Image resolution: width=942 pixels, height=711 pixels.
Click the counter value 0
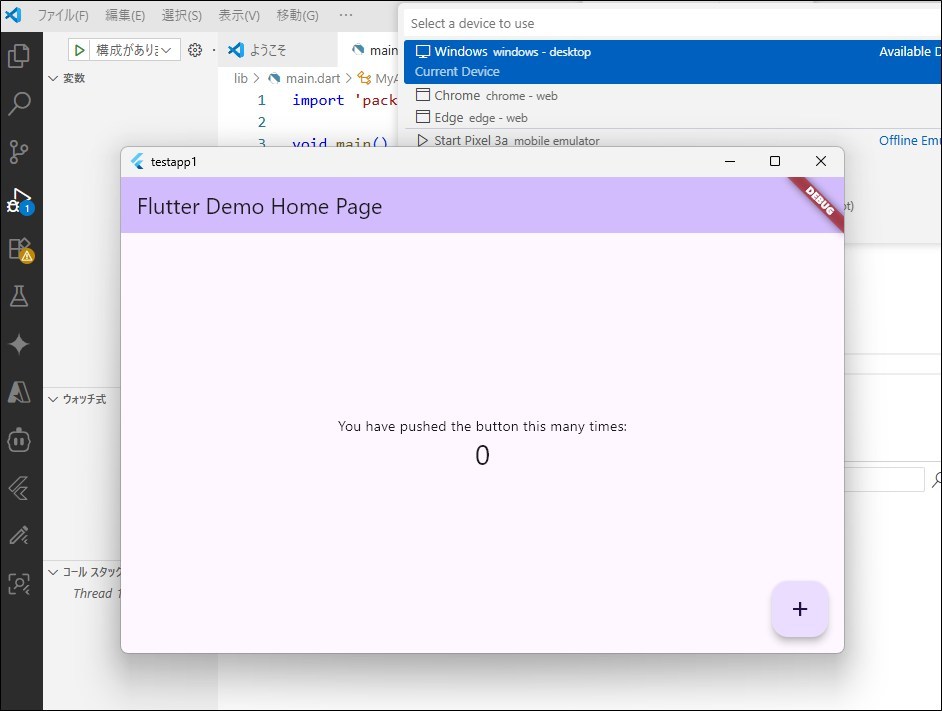pos(482,455)
